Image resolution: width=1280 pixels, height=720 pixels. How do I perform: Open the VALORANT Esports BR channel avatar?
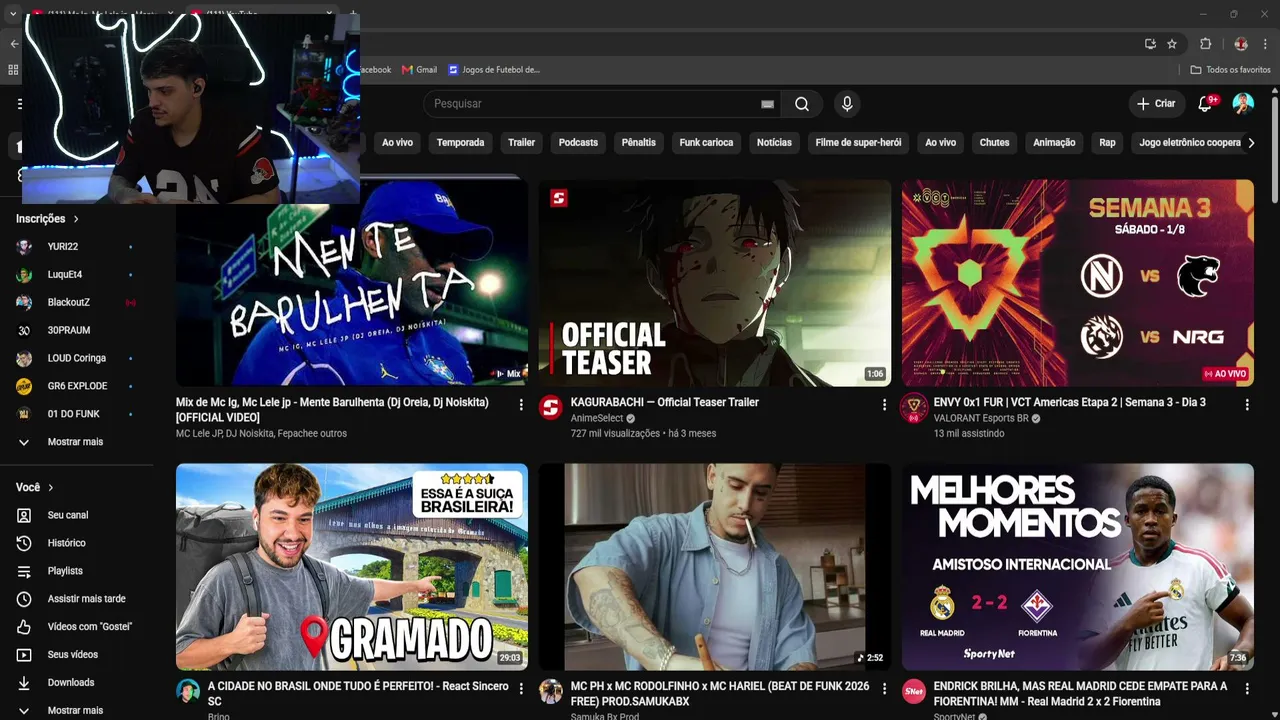click(x=914, y=407)
